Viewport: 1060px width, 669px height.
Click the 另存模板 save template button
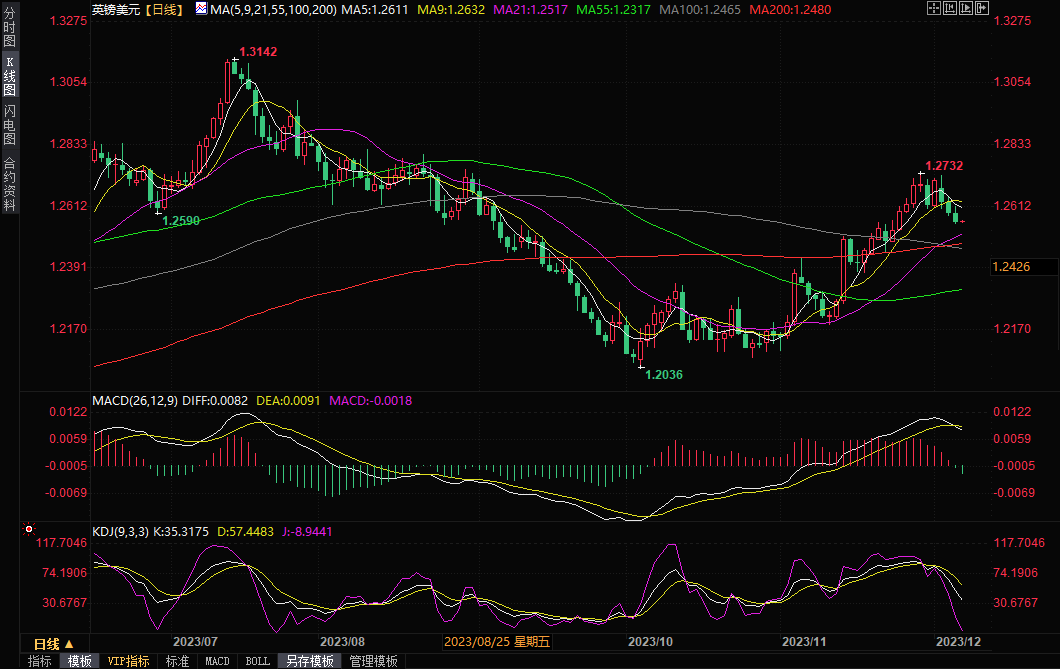(x=309, y=661)
